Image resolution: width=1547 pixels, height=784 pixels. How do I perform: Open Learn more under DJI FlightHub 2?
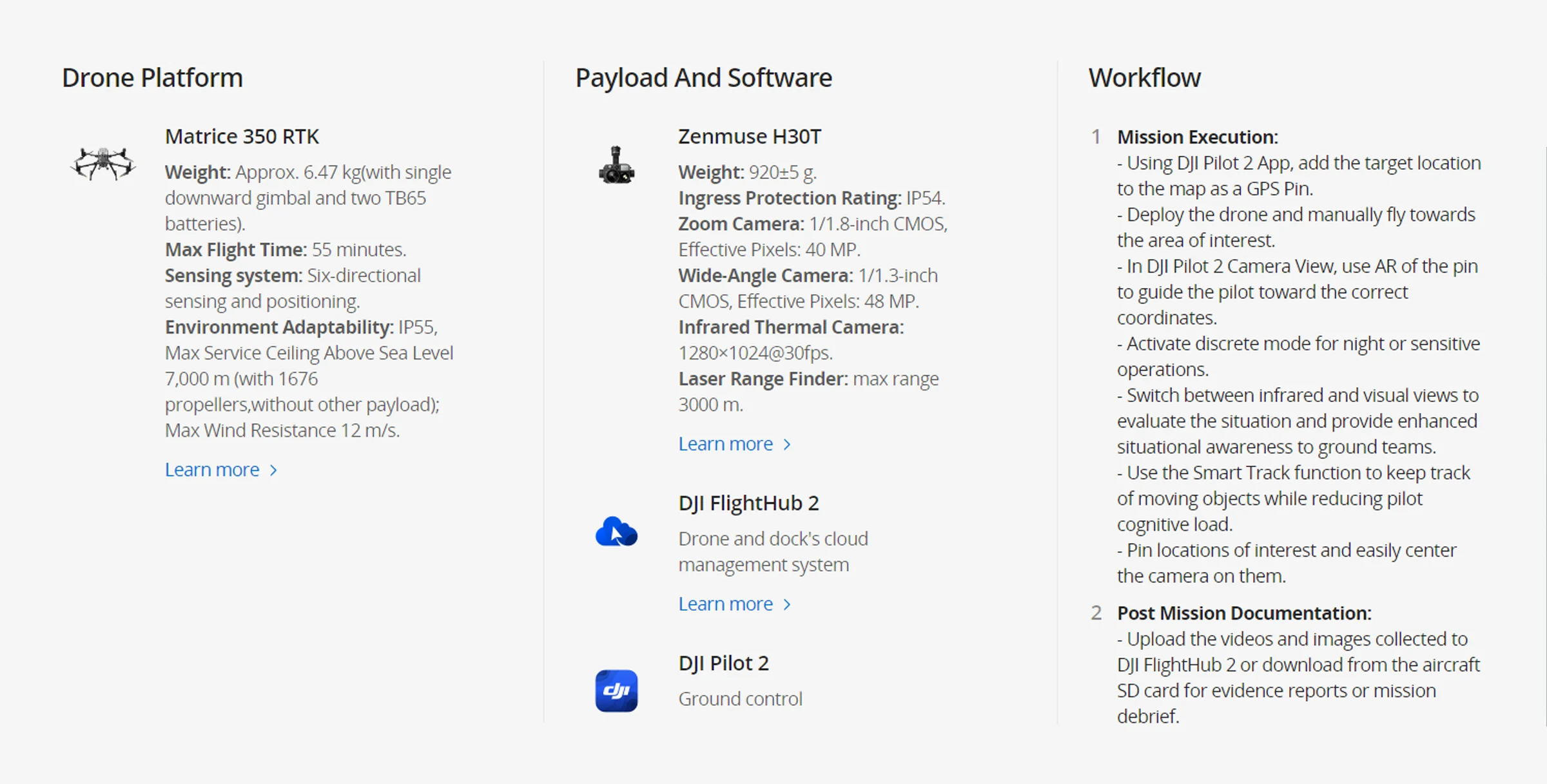pos(725,604)
